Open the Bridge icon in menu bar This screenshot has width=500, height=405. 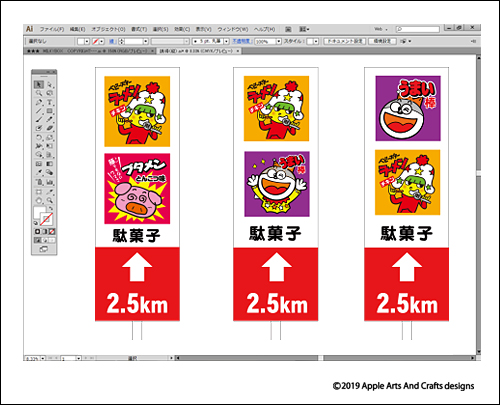click(x=288, y=29)
